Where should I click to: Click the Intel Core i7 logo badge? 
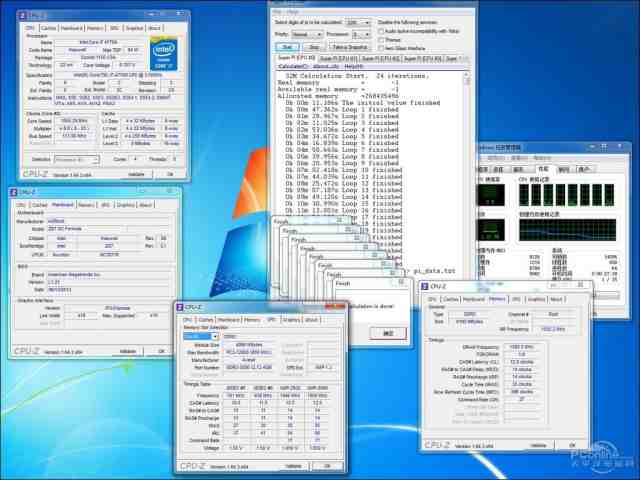(163, 54)
